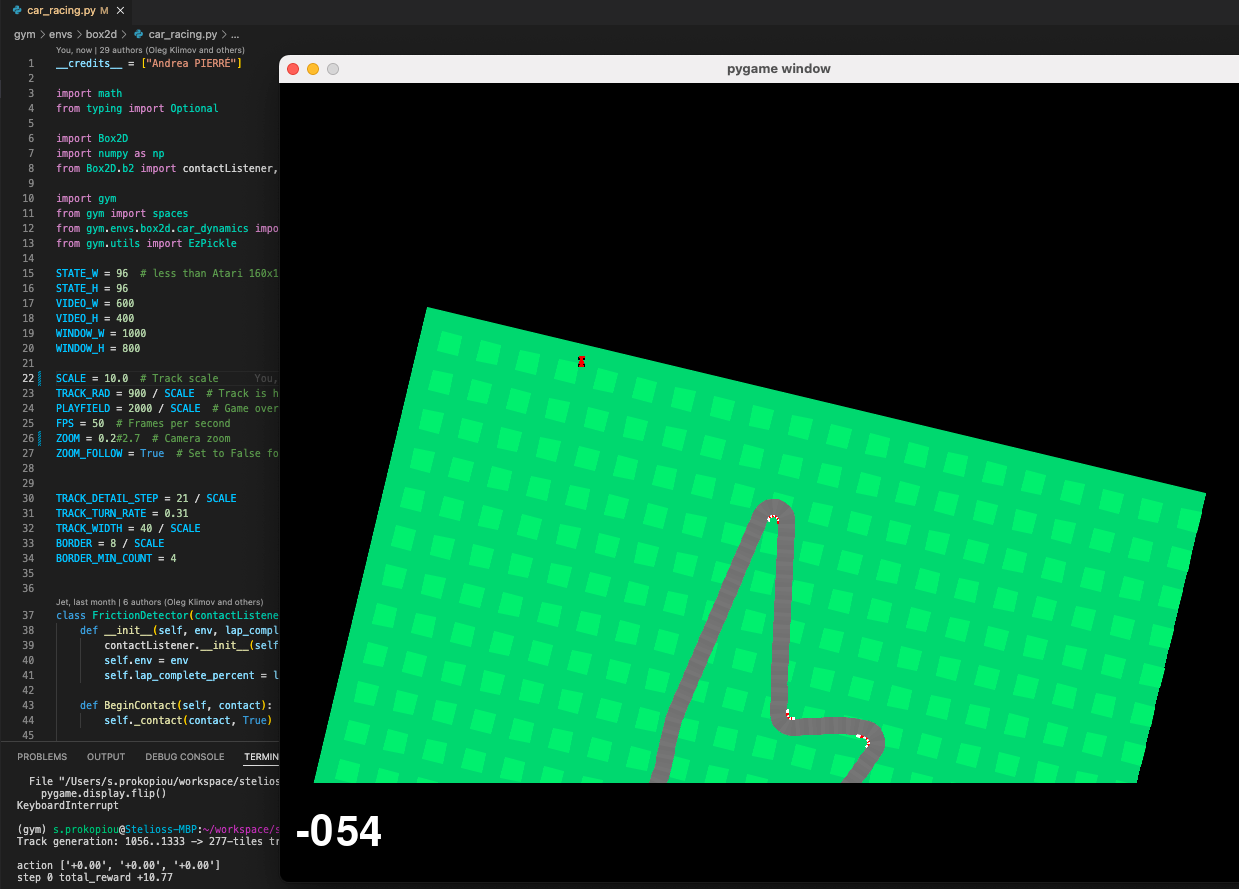Open the DEBUG CONSOLE panel
The width and height of the screenshot is (1239, 889).
(185, 757)
